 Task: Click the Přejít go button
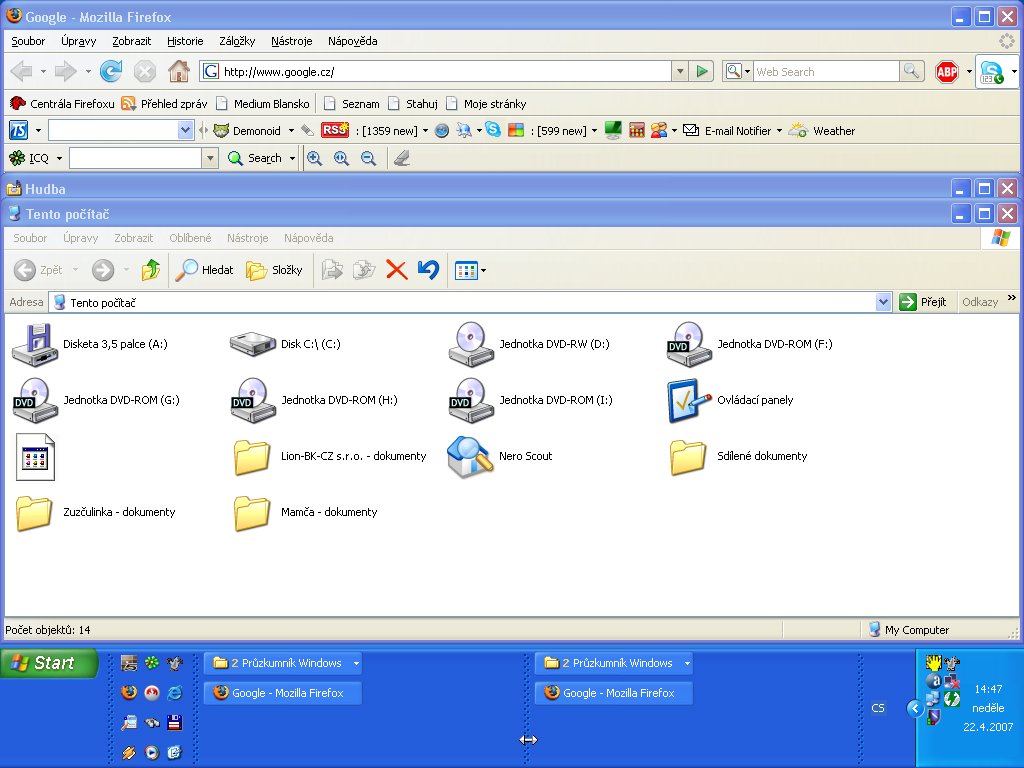[x=922, y=302]
